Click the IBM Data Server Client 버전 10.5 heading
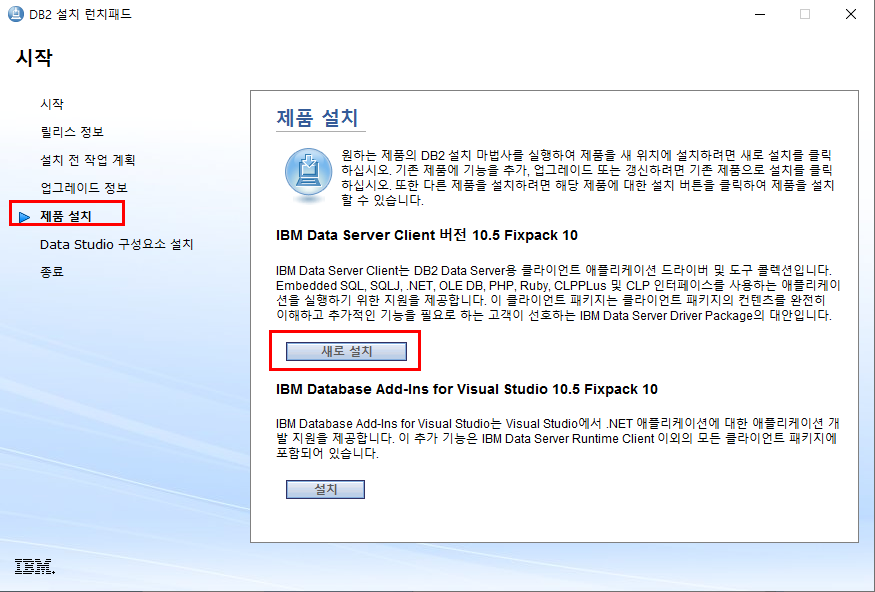 point(427,235)
